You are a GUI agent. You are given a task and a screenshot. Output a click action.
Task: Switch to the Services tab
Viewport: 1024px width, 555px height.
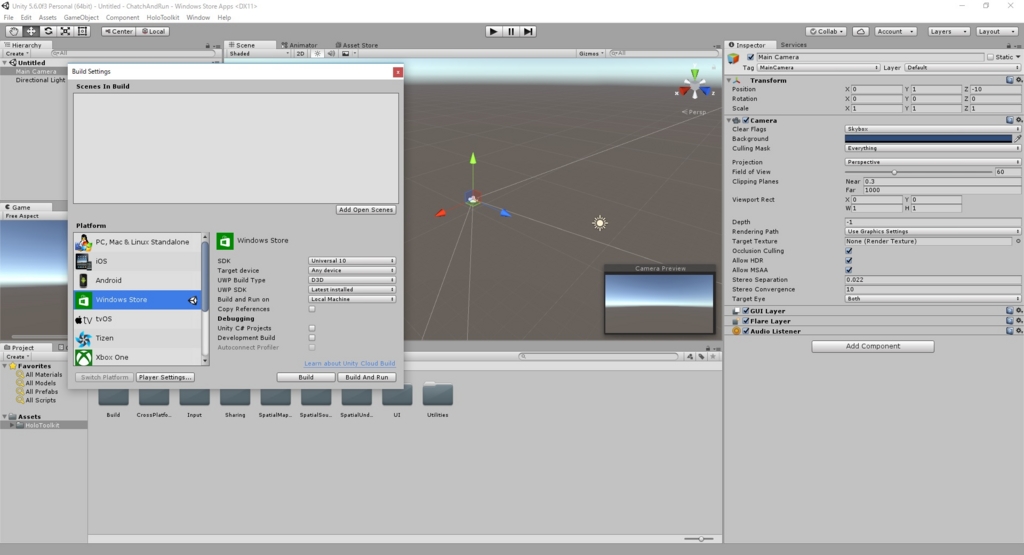pyautogui.click(x=793, y=45)
